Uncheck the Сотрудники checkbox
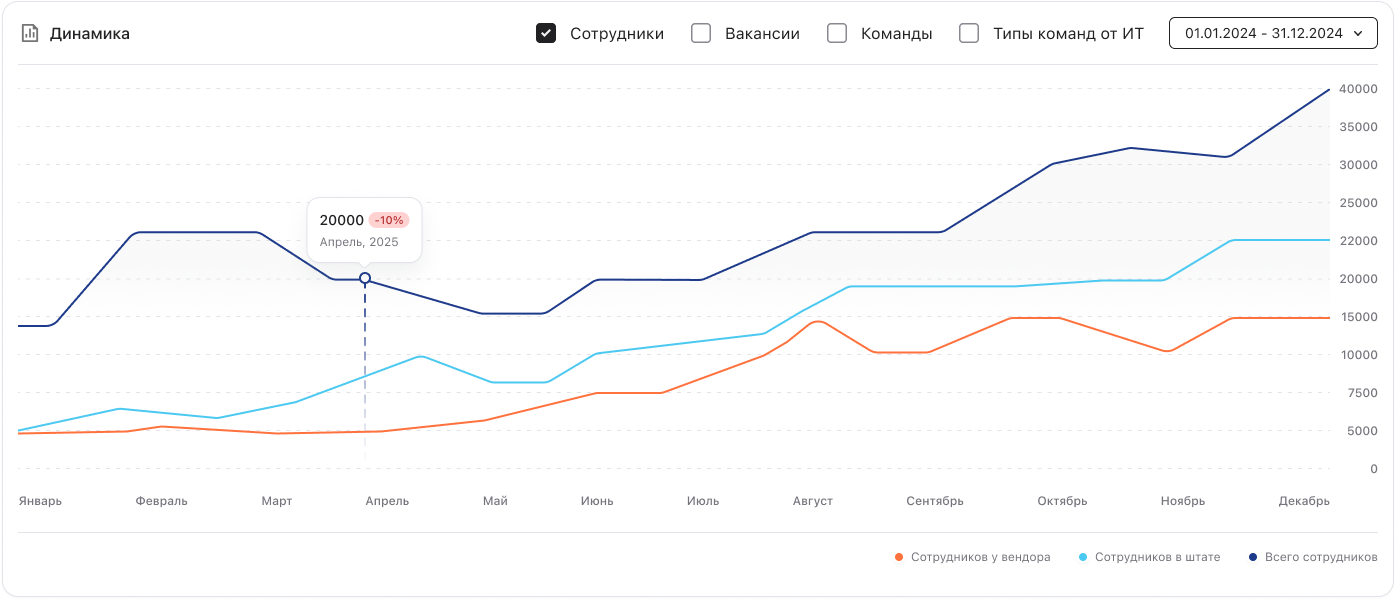This screenshot has width=1396, height=600. [x=546, y=33]
